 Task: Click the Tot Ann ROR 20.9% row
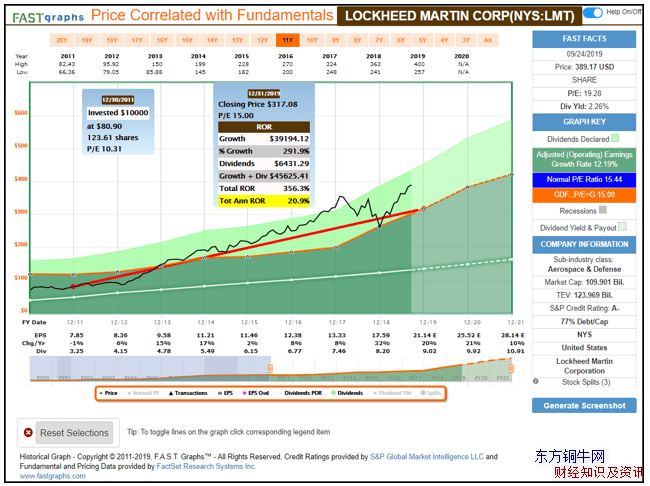pyautogui.click(x=264, y=201)
